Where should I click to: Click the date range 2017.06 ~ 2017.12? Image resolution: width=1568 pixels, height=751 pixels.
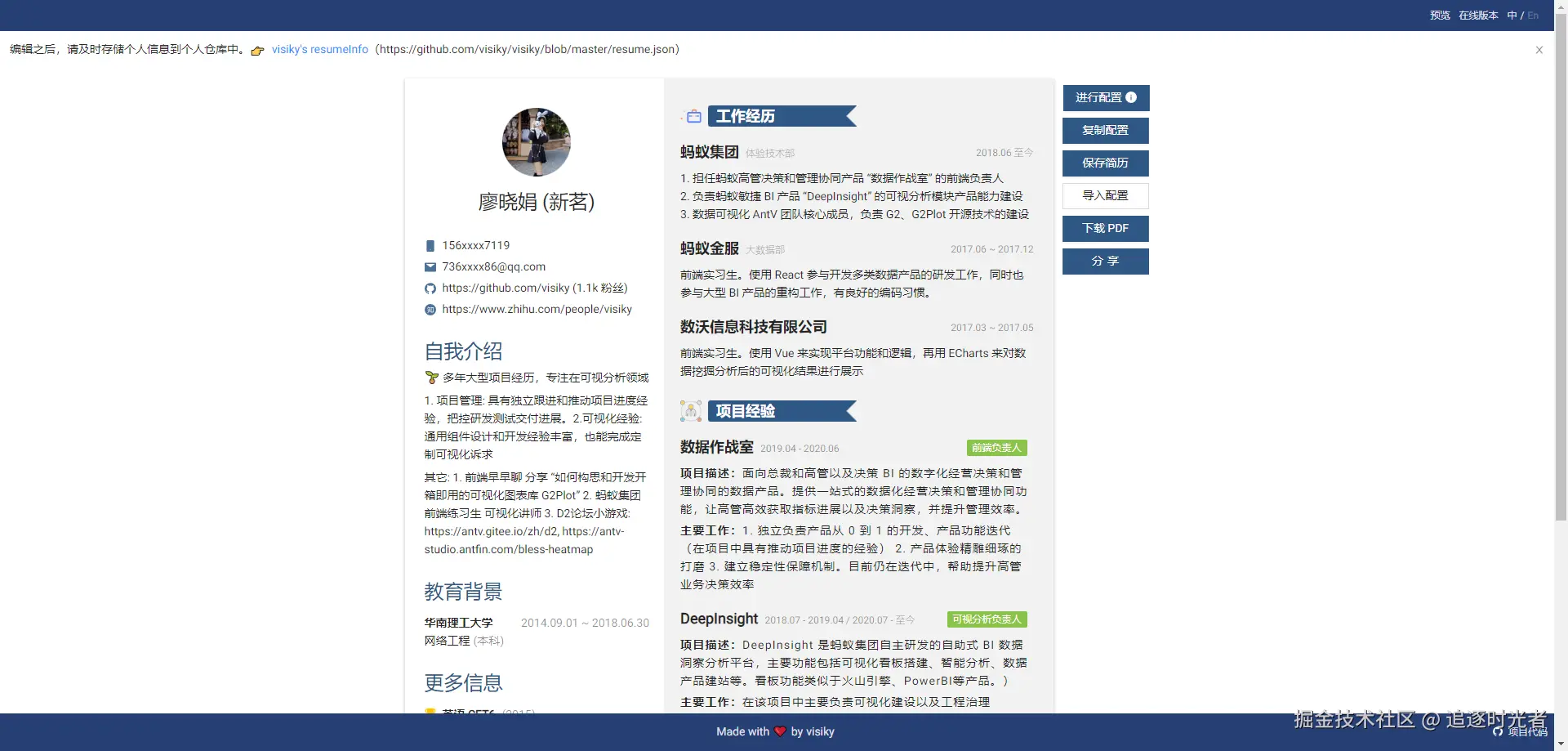point(992,249)
